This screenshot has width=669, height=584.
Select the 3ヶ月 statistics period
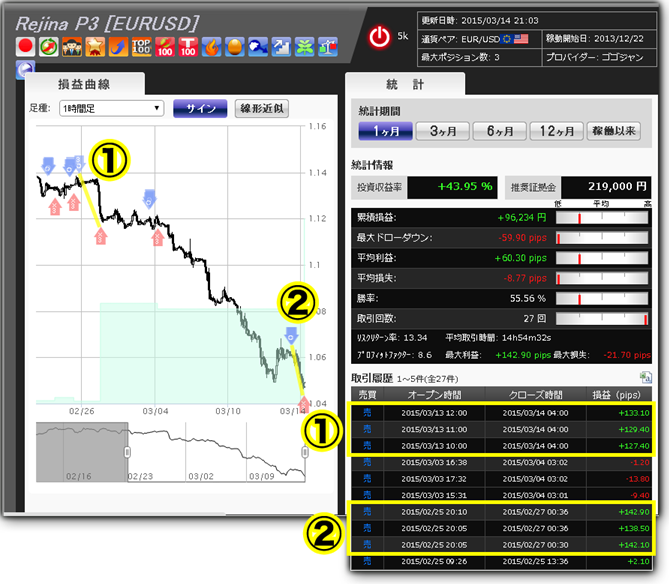(x=443, y=131)
